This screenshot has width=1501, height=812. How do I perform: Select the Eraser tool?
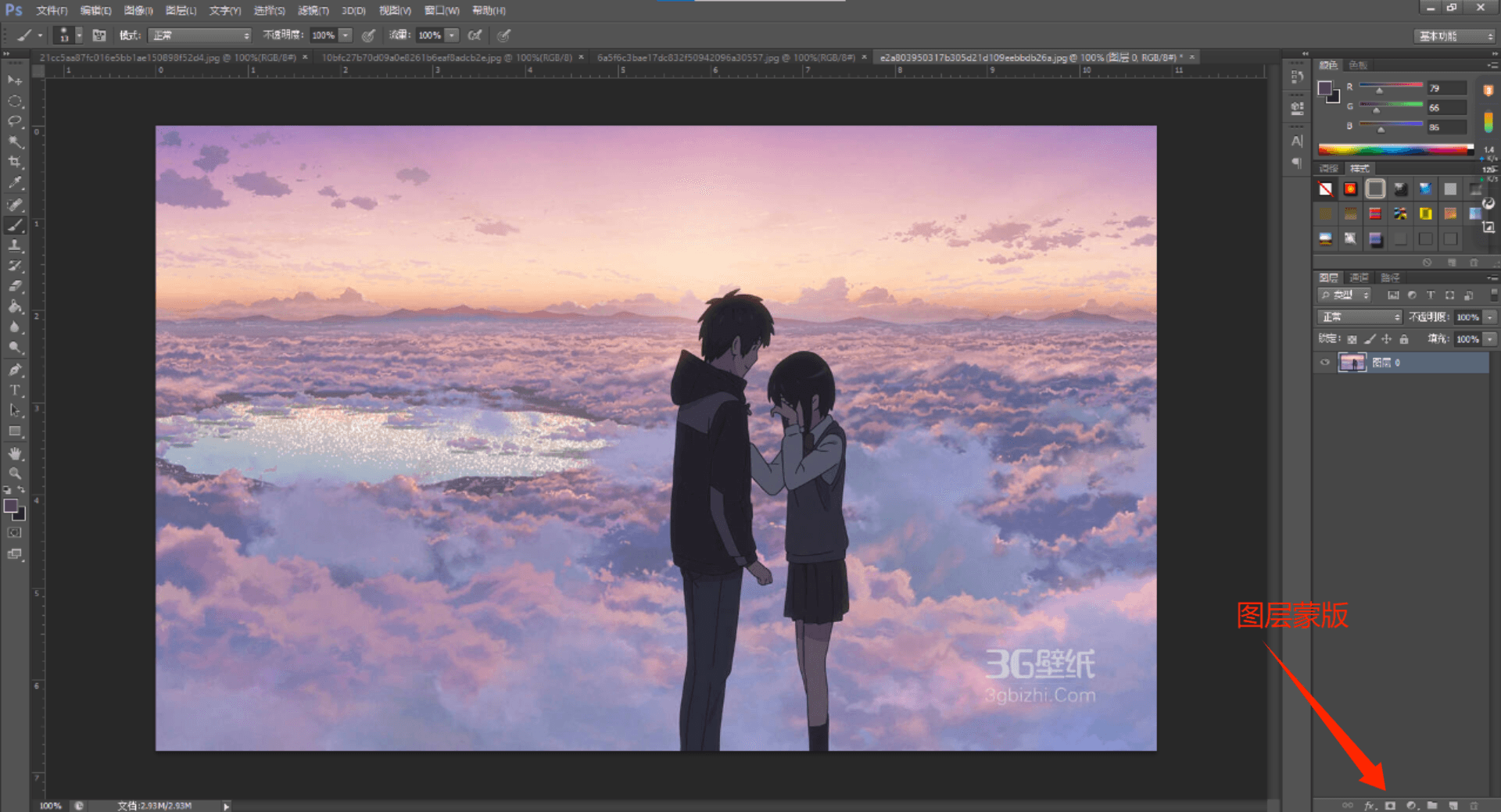pyautogui.click(x=15, y=286)
